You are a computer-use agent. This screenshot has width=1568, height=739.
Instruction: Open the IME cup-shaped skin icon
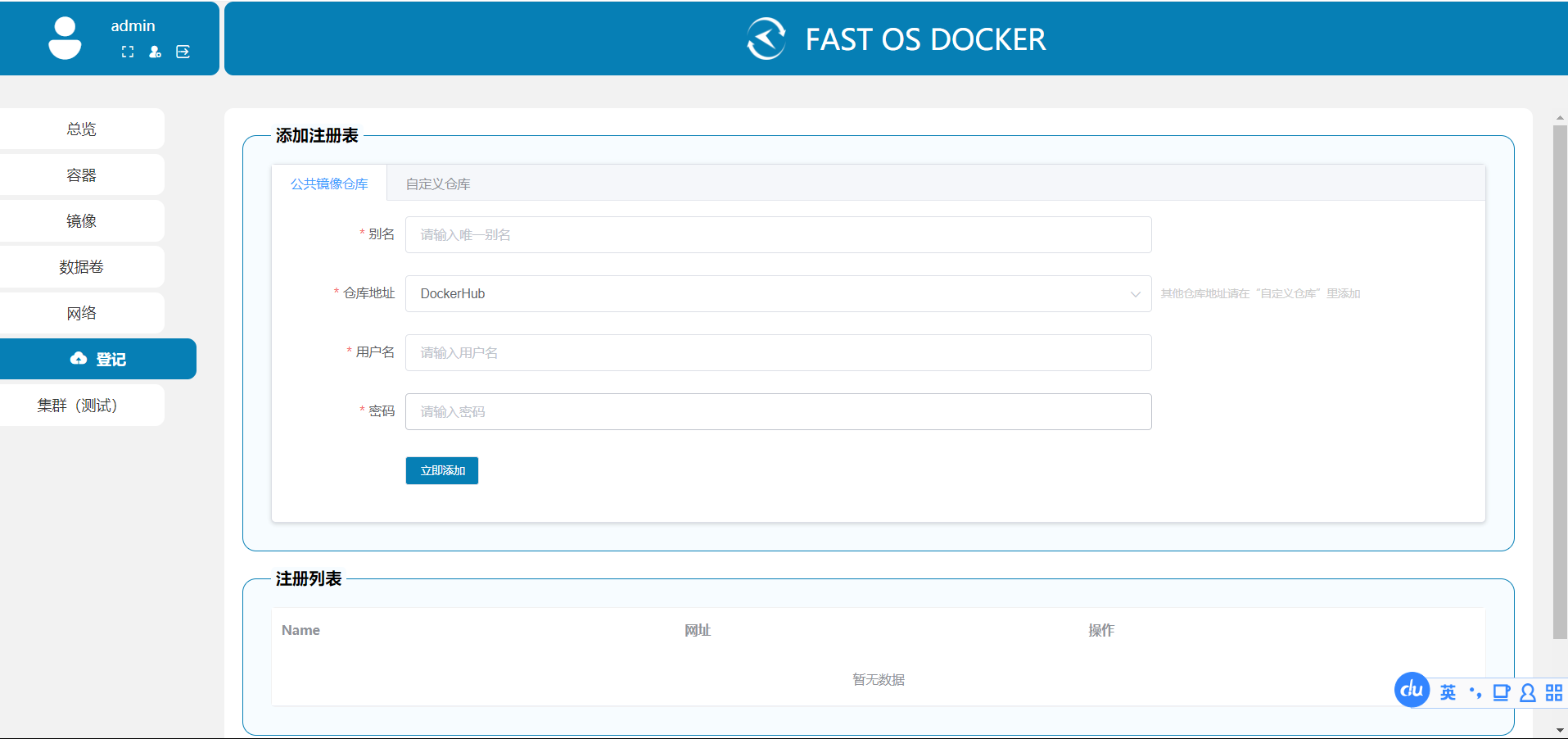point(1501,693)
